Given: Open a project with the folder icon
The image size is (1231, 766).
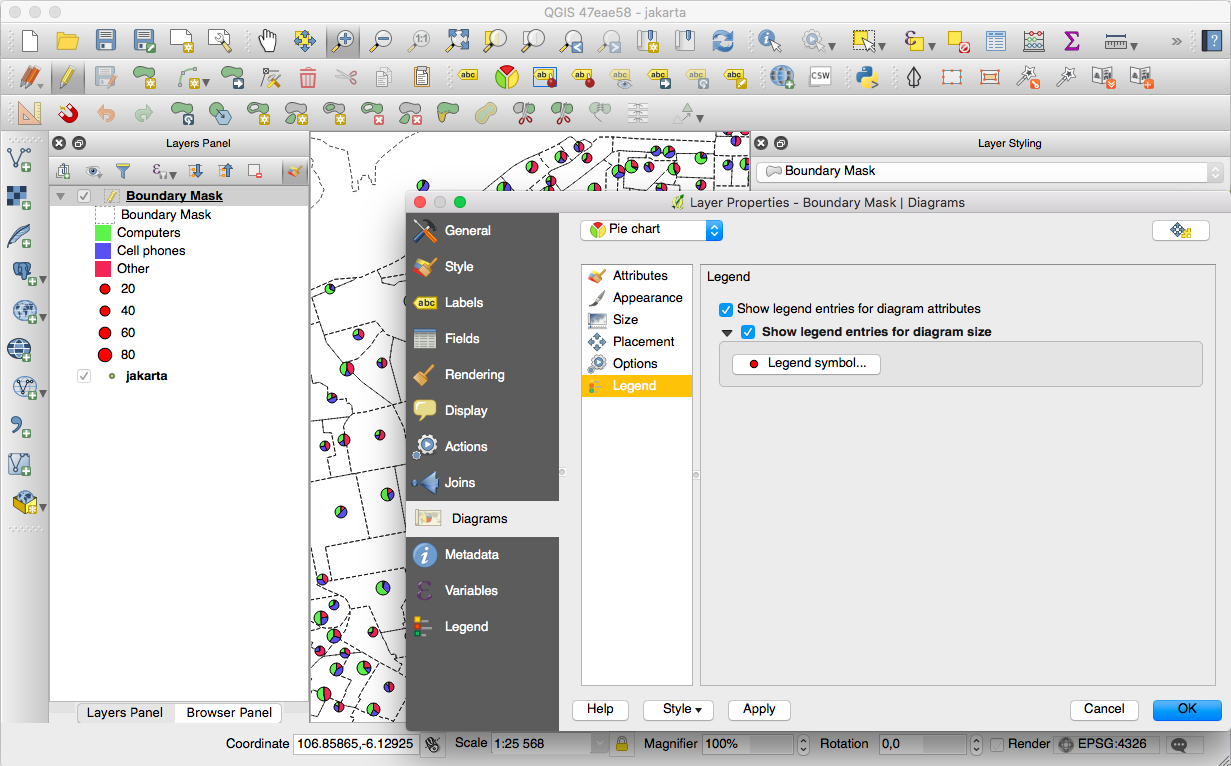Looking at the screenshot, I should pyautogui.click(x=67, y=41).
